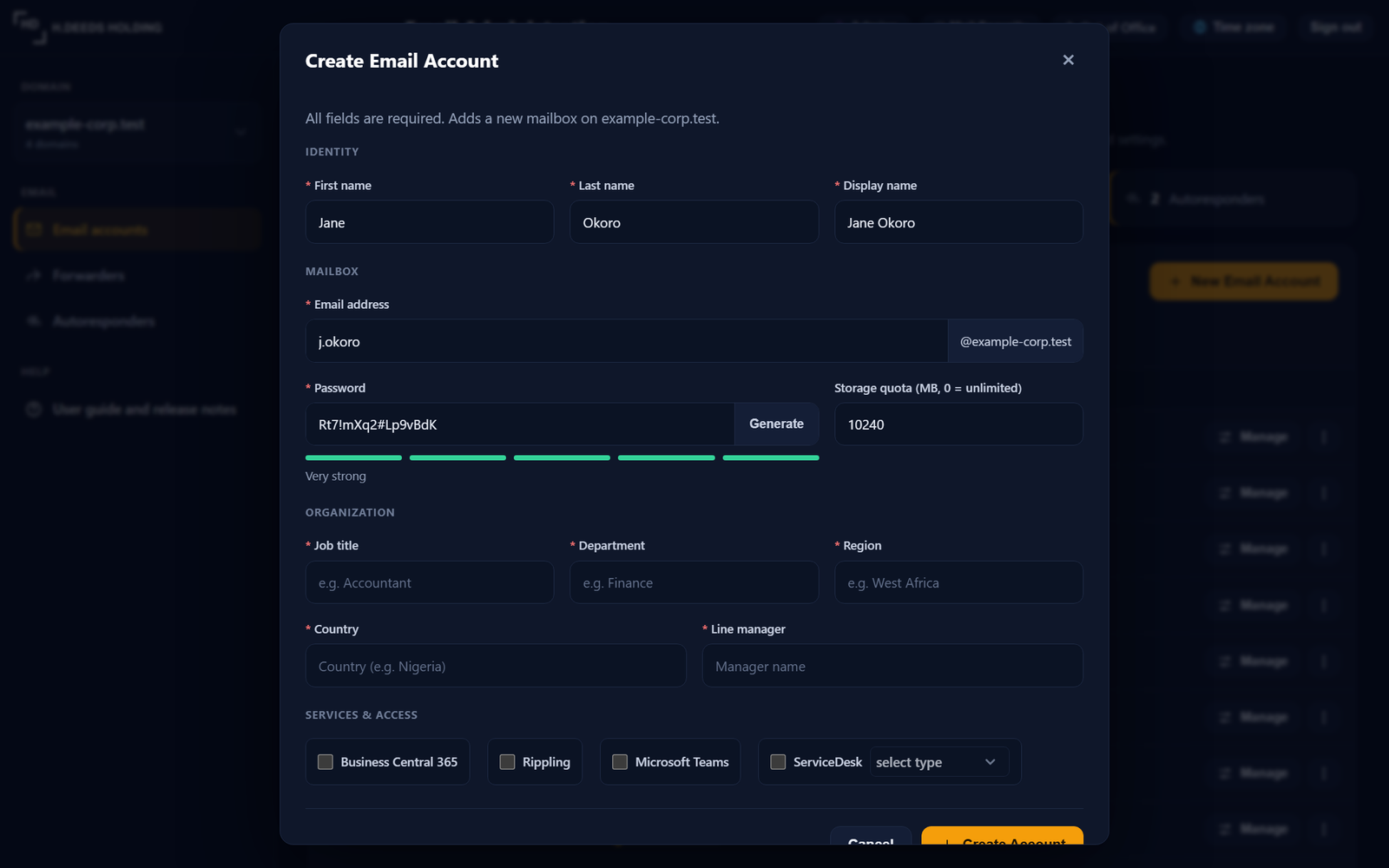Focus the Country field
The height and width of the screenshot is (868, 1389).
[496, 666]
